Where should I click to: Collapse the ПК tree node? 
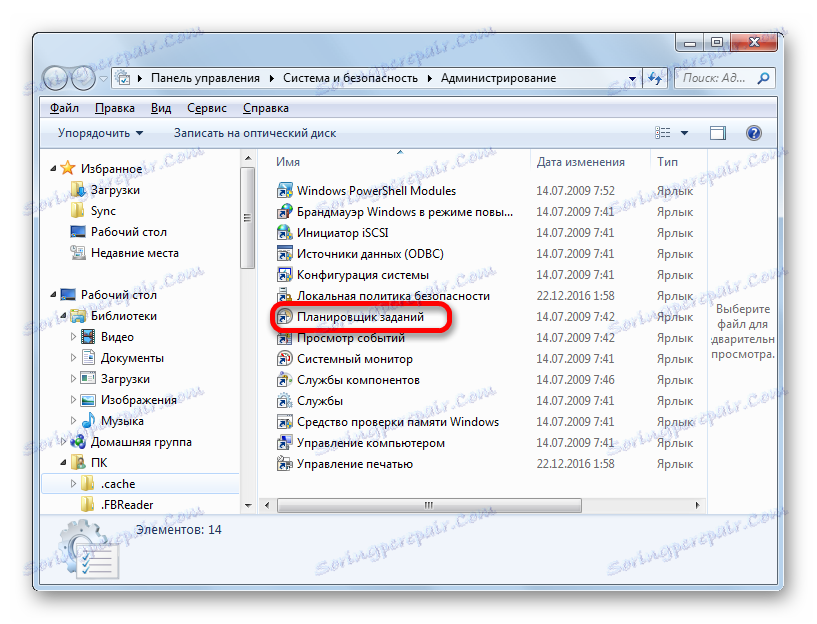pyautogui.click(x=64, y=463)
